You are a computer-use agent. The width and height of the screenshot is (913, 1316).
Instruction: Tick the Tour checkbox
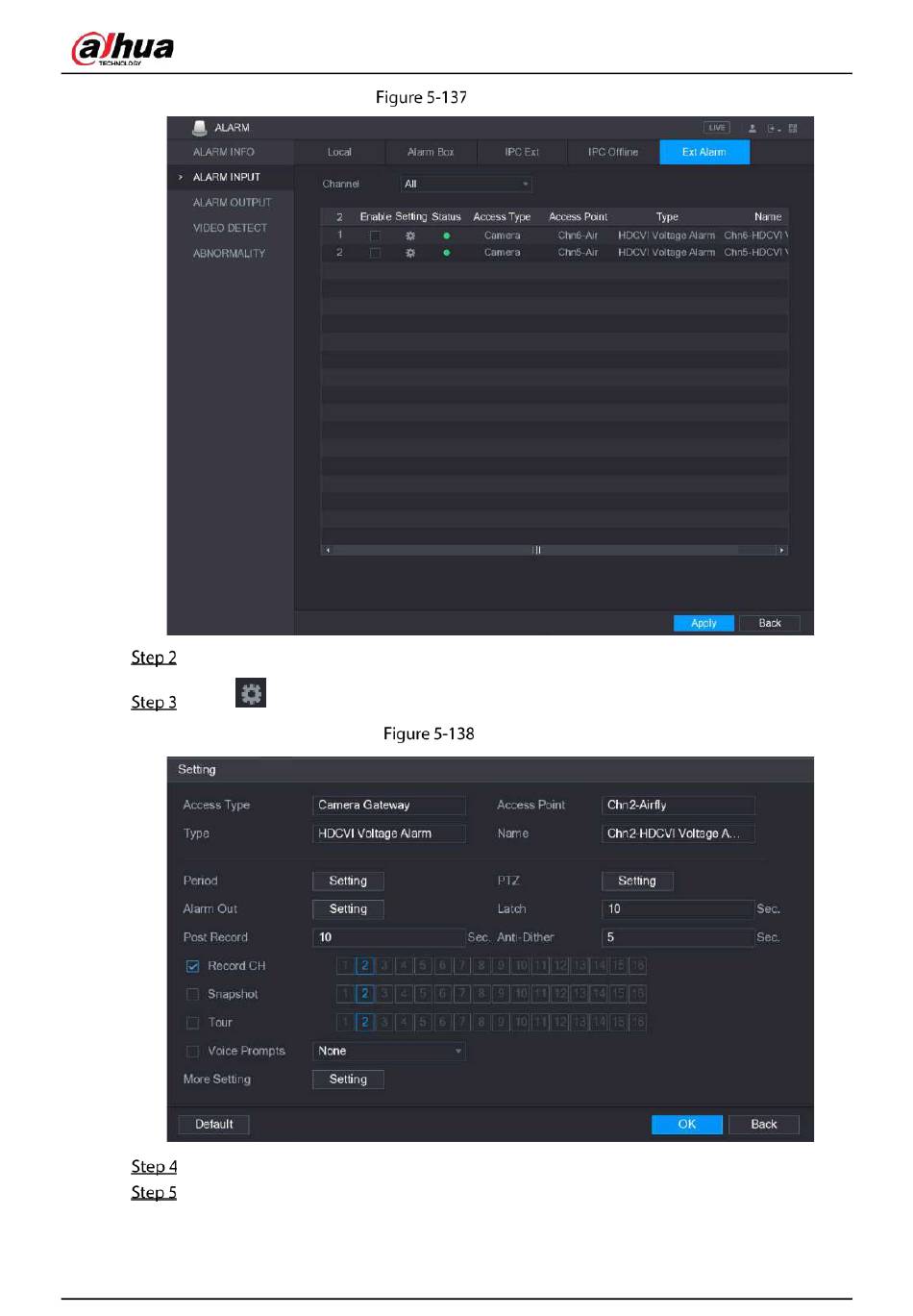tap(192, 1023)
